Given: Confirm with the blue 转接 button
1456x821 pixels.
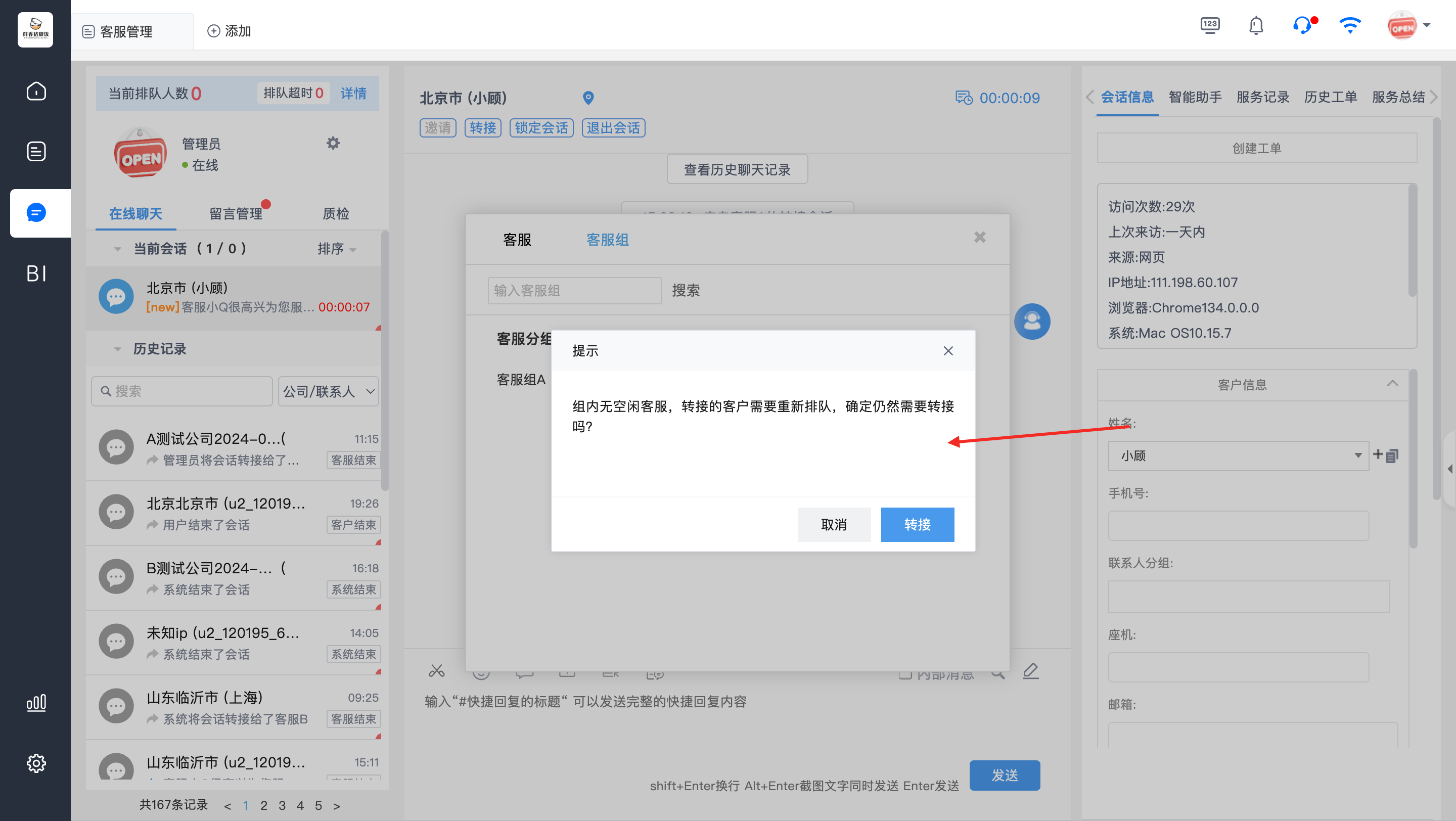Looking at the screenshot, I should tap(918, 524).
